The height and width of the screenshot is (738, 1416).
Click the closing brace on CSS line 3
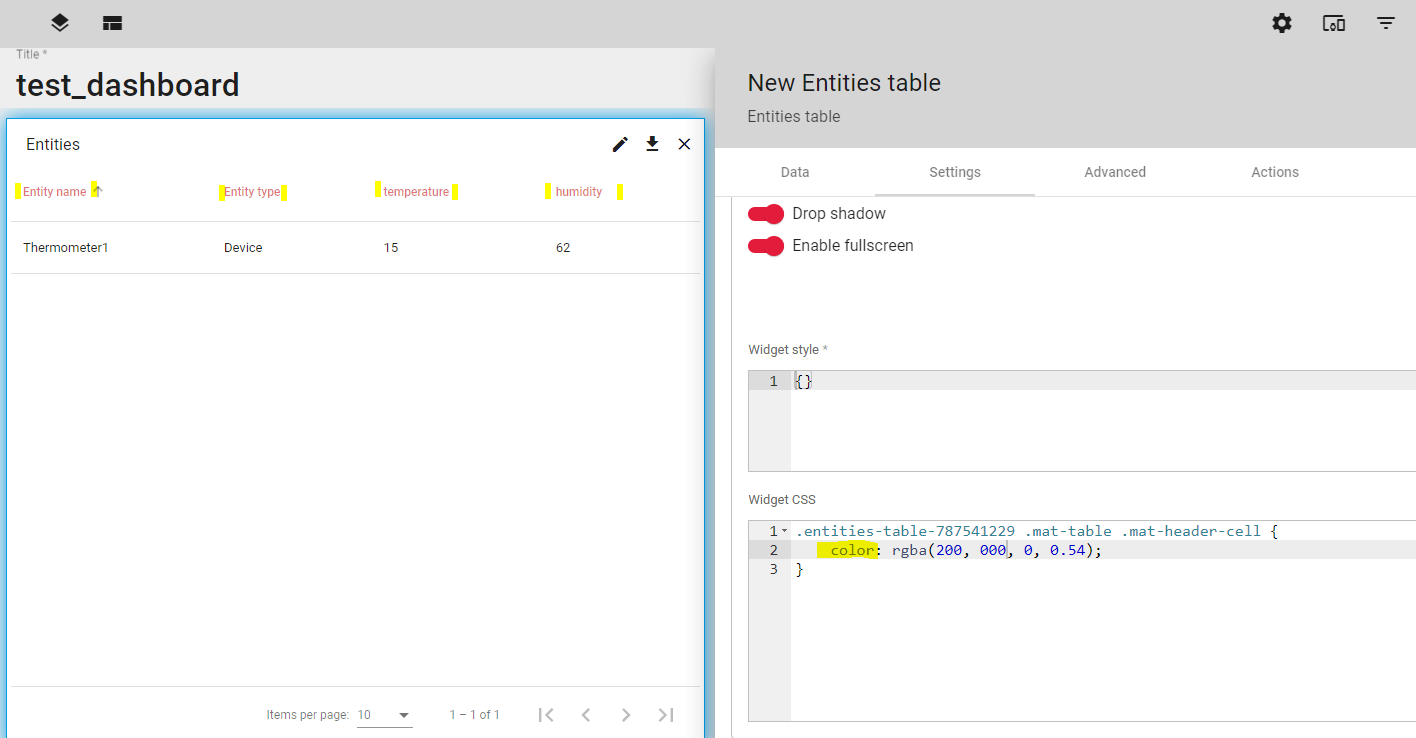coord(799,569)
